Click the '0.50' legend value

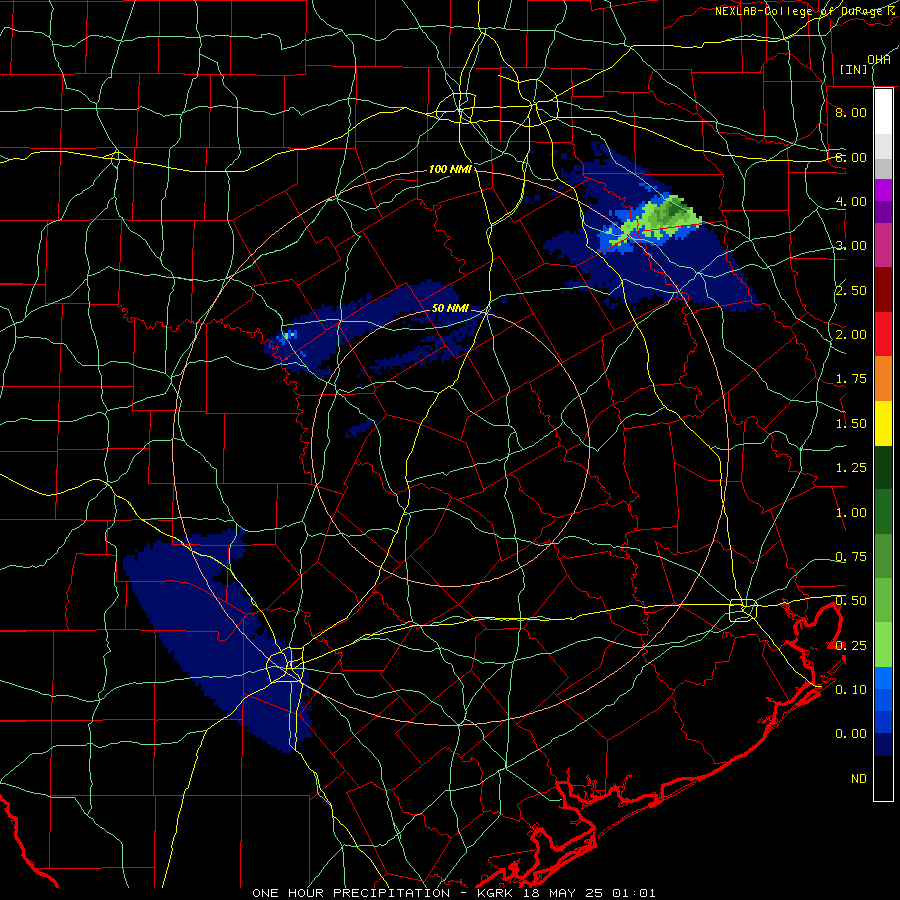851,601
